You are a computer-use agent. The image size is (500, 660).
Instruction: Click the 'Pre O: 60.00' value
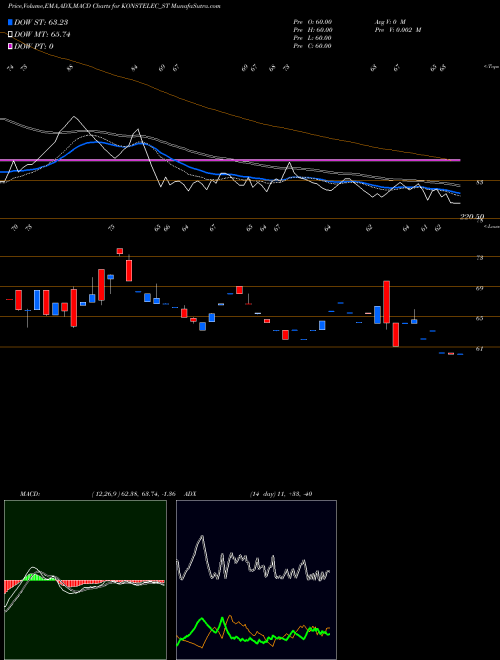pyautogui.click(x=313, y=21)
